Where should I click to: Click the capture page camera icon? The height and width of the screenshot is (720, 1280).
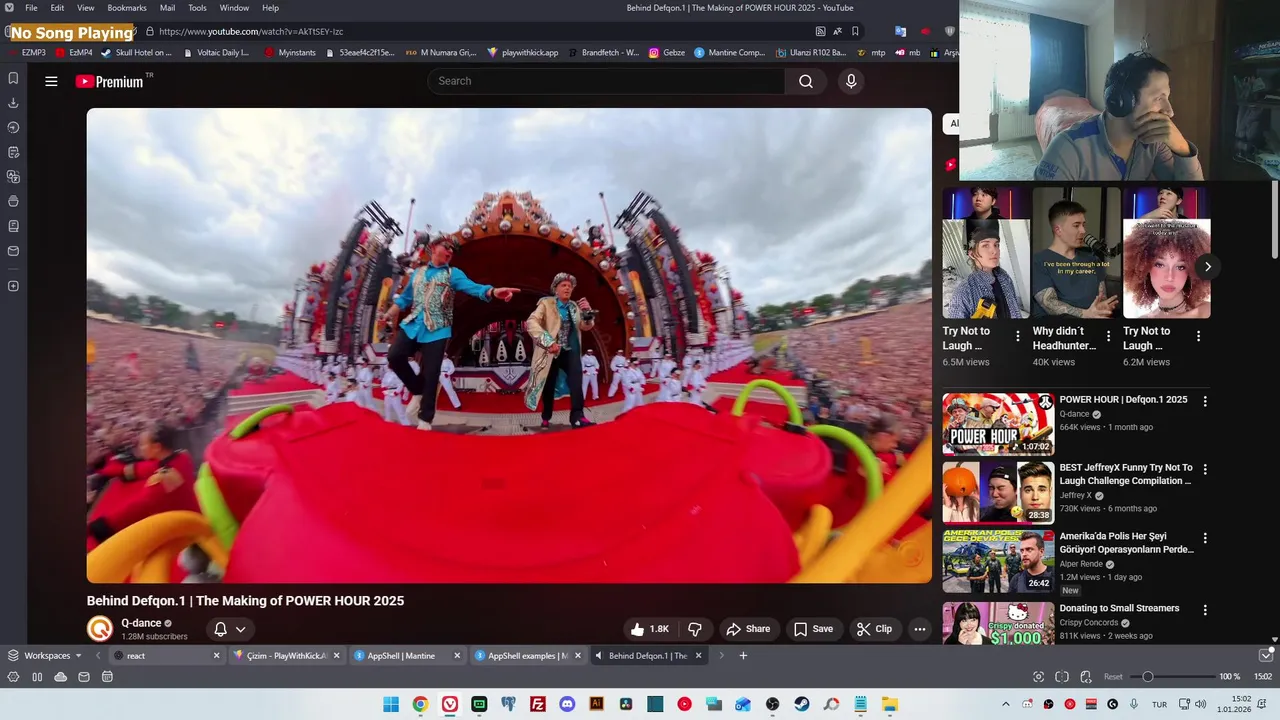(1038, 677)
